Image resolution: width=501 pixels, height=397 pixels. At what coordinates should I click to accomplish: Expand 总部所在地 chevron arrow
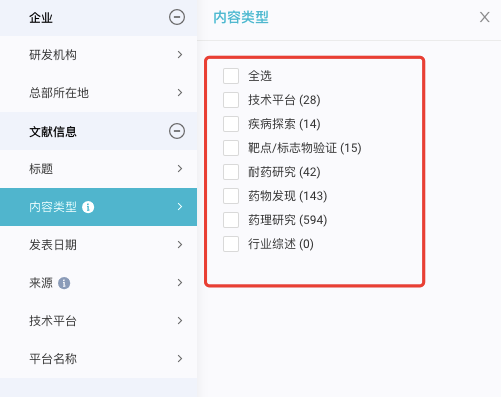click(180, 93)
